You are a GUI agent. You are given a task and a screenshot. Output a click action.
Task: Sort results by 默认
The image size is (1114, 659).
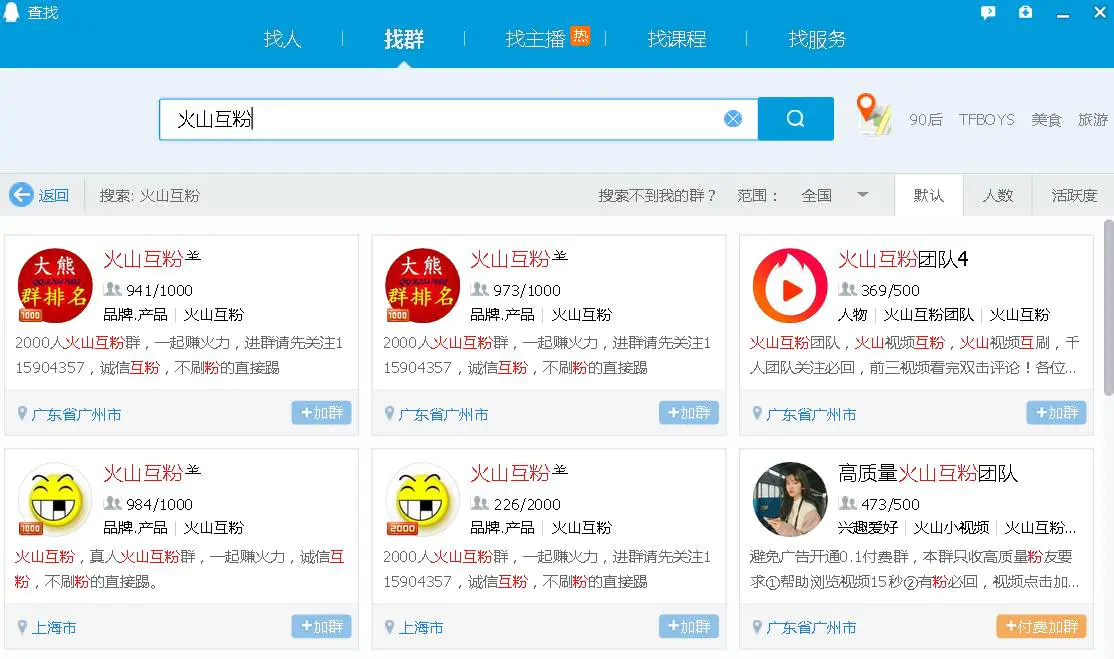tap(929, 195)
